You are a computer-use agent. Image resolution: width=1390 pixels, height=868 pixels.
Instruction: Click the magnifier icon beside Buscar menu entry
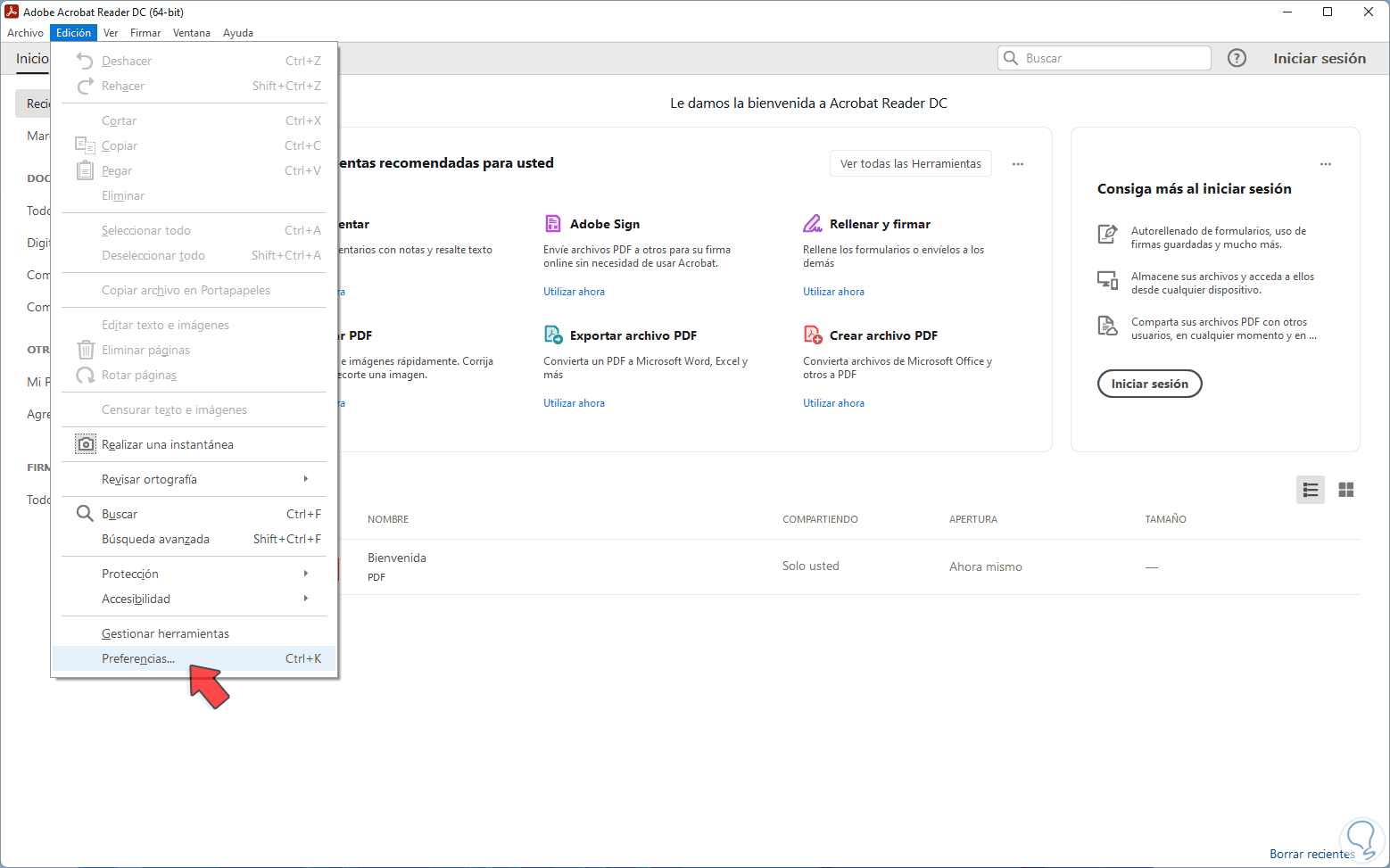pyautogui.click(x=85, y=514)
